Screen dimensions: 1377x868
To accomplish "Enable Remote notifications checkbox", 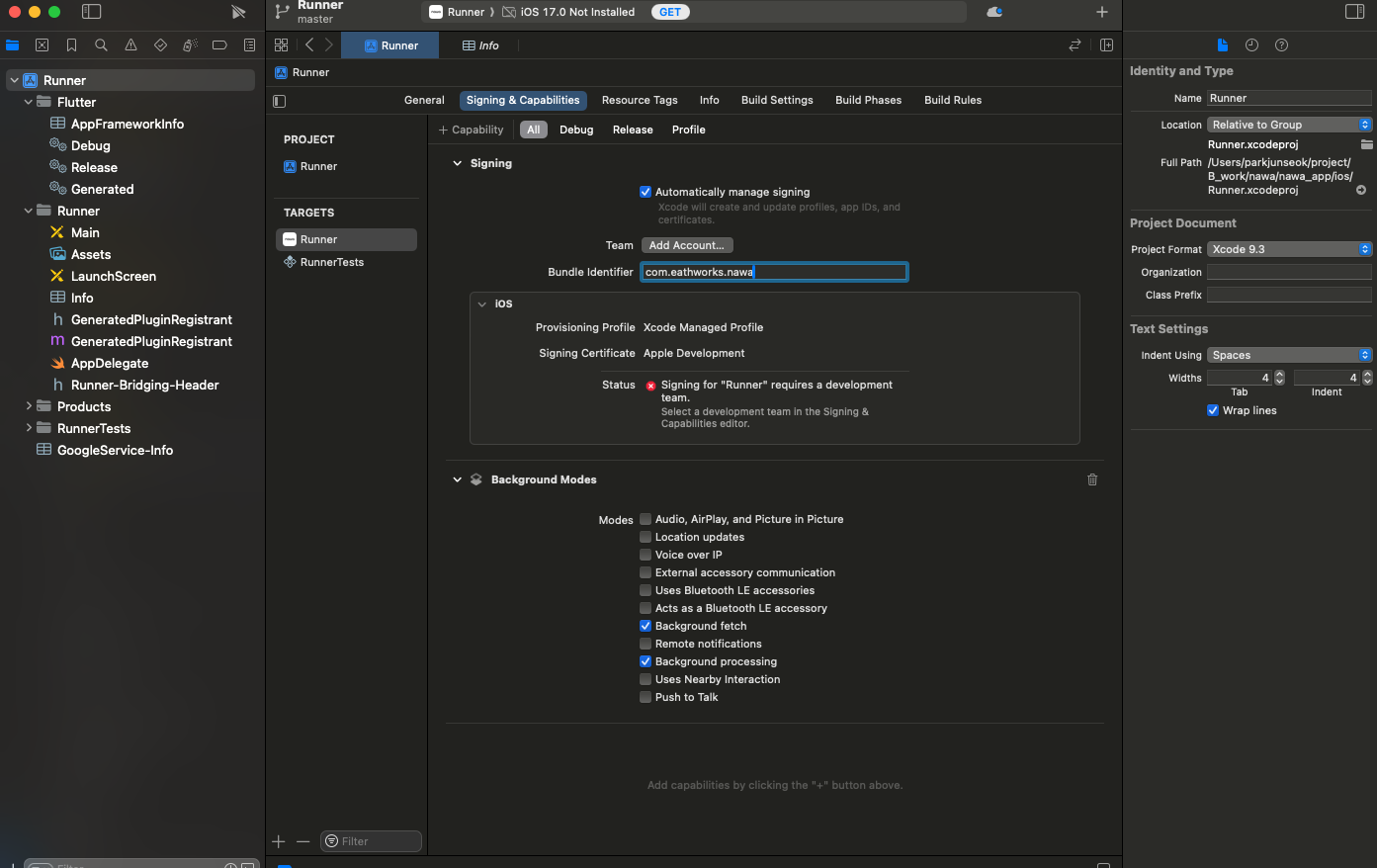I will pos(645,644).
